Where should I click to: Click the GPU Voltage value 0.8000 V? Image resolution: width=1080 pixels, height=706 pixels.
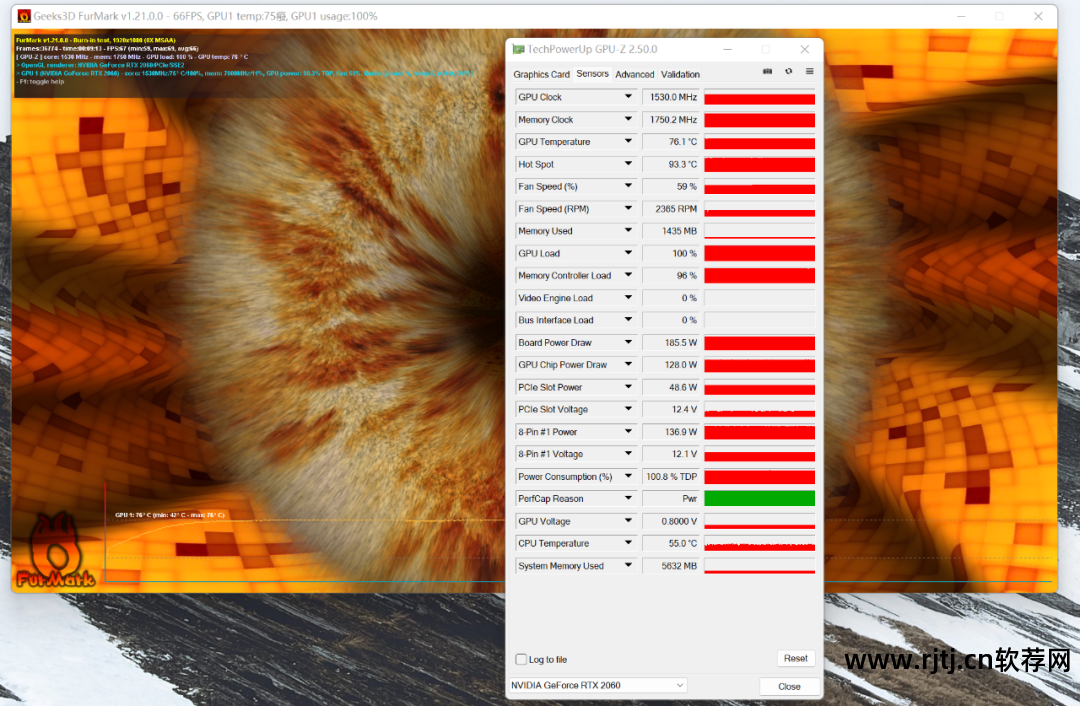[679, 521]
